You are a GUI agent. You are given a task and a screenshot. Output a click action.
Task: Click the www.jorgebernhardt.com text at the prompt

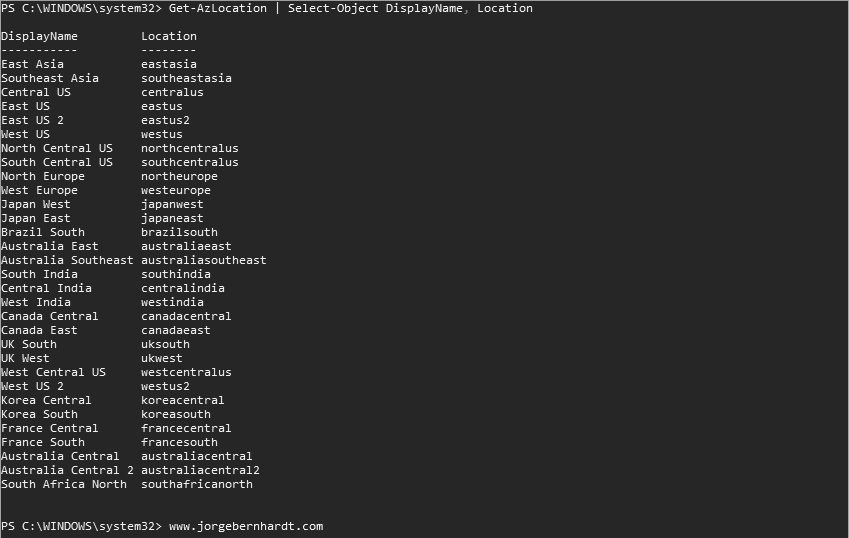coord(246,526)
